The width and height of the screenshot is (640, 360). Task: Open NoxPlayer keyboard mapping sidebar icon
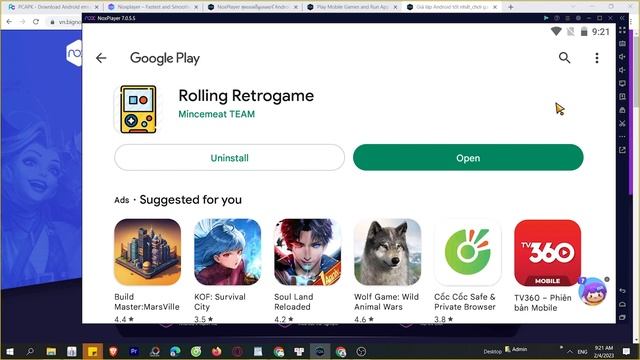tap(622, 44)
